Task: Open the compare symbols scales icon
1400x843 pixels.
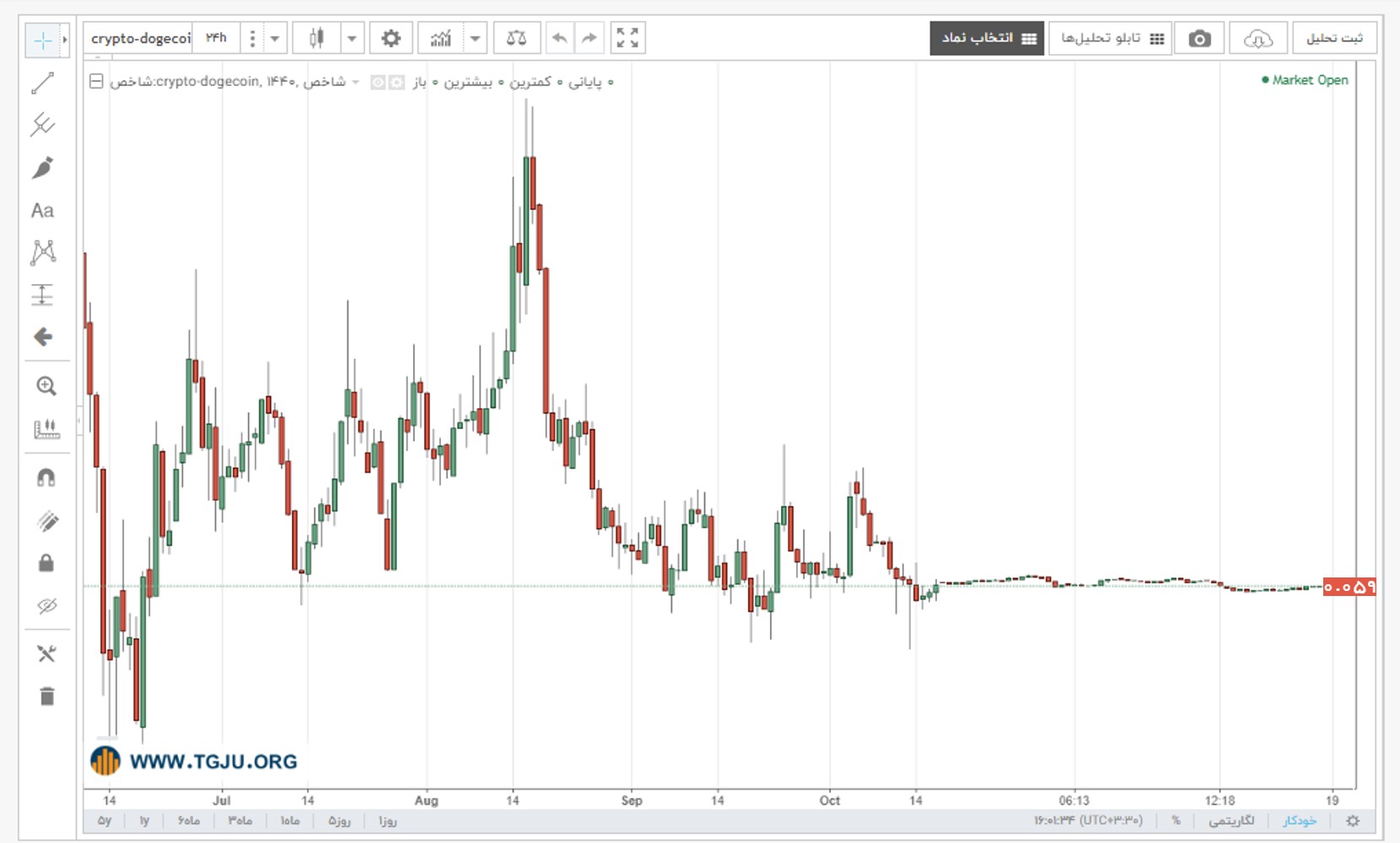Action: pyautogui.click(x=516, y=38)
